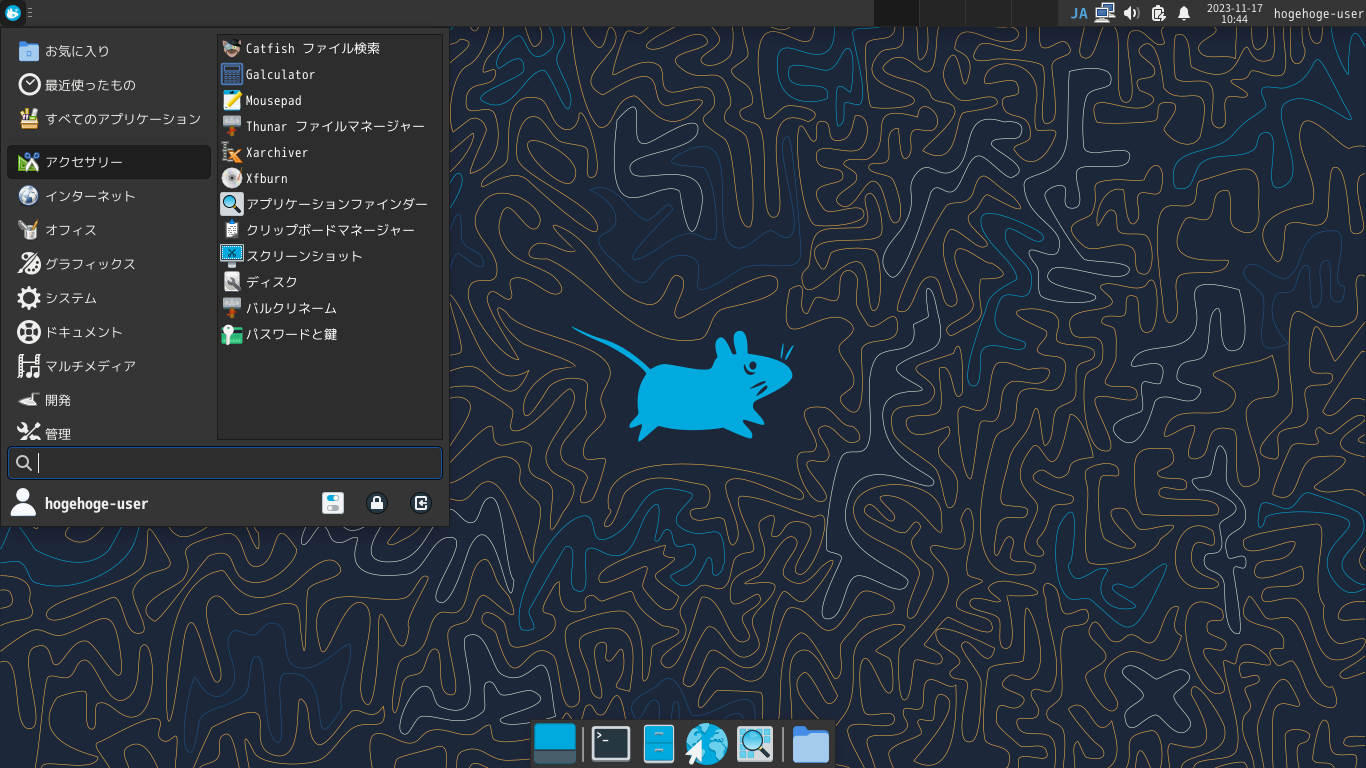Launch Thunar file manager entry
This screenshot has width=1366, height=768.
(330, 126)
